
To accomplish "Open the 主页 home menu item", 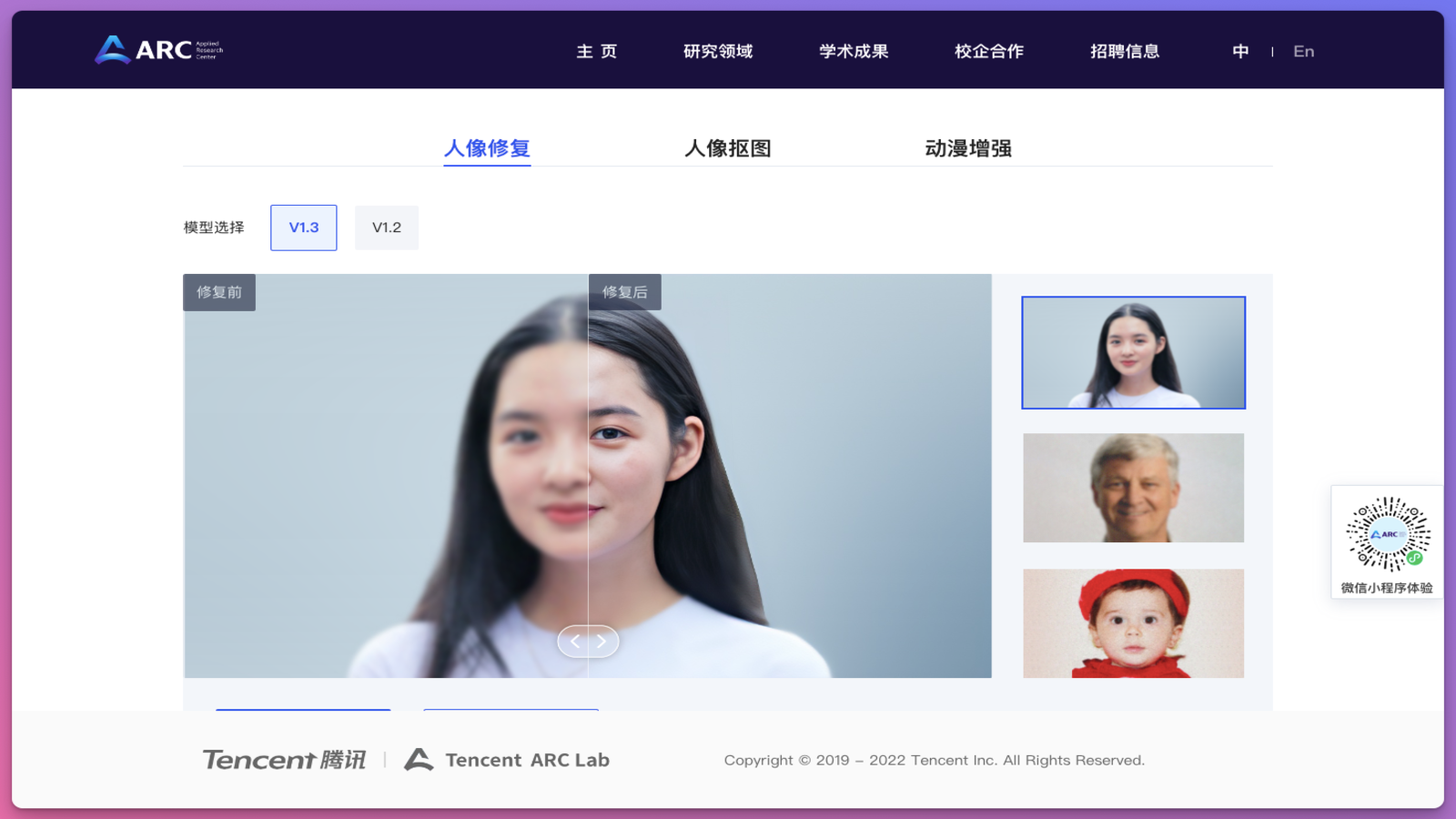I will pyautogui.click(x=597, y=52).
